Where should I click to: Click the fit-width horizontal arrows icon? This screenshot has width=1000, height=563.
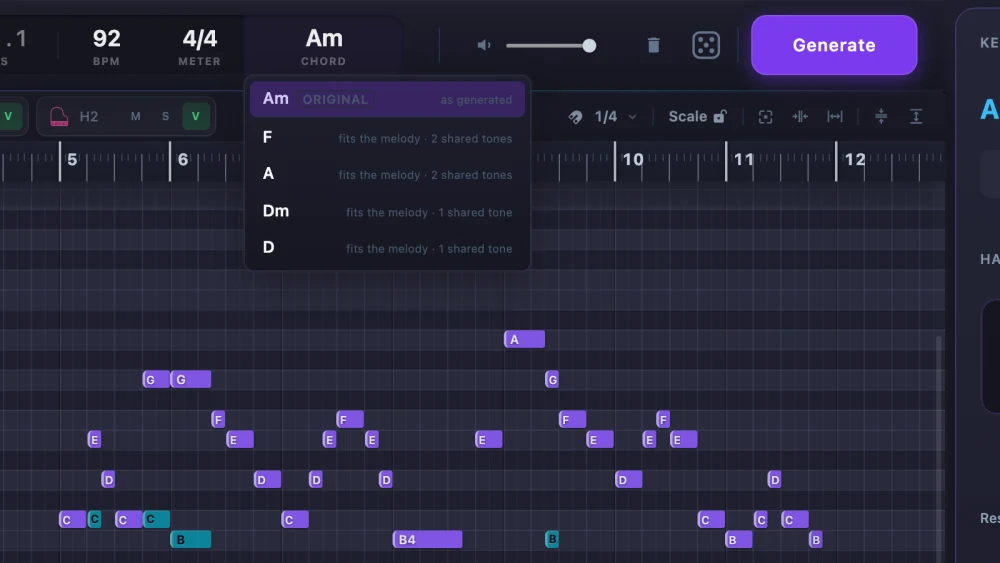pos(834,117)
